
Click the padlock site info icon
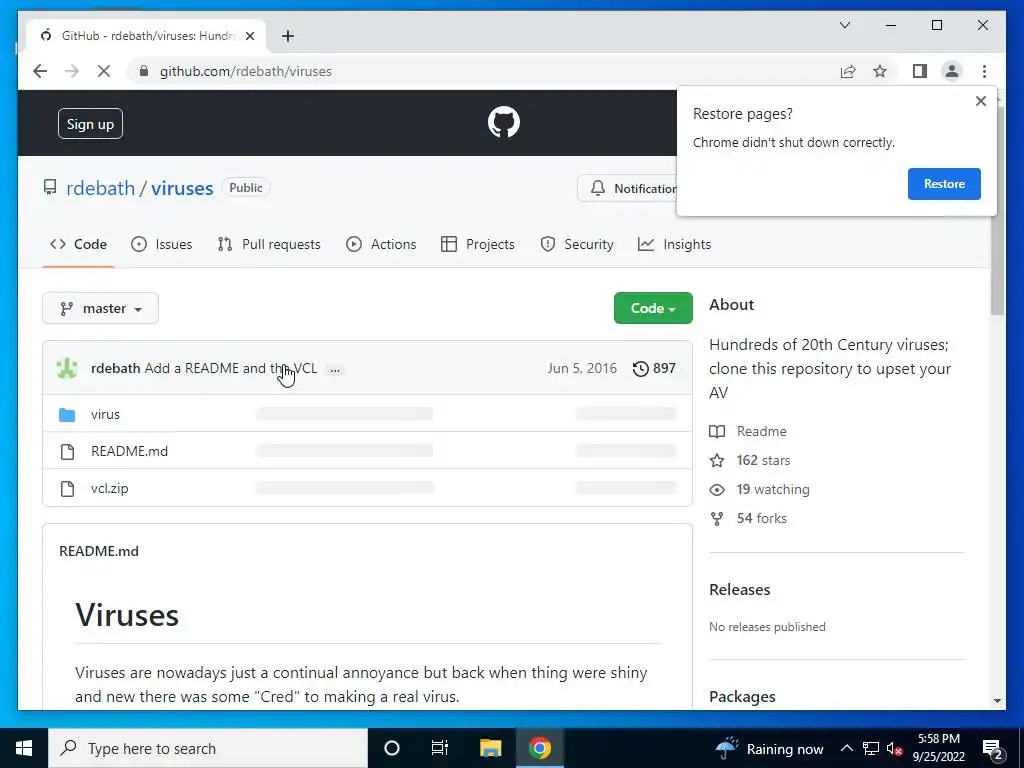point(144,71)
